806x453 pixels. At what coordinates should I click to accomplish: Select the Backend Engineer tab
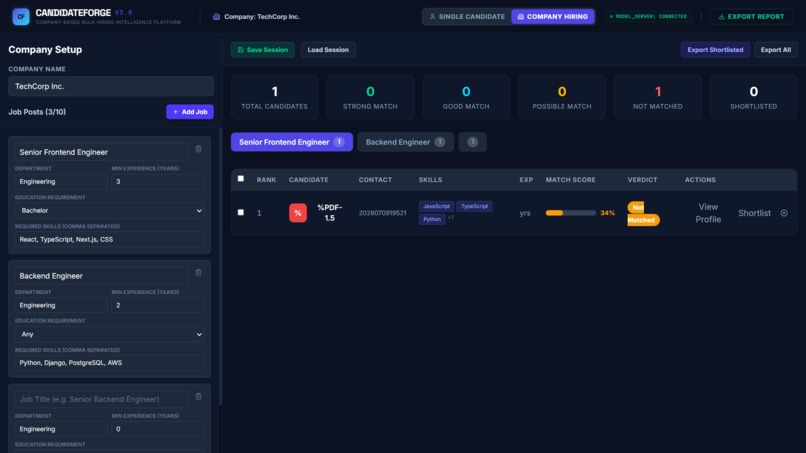(405, 142)
